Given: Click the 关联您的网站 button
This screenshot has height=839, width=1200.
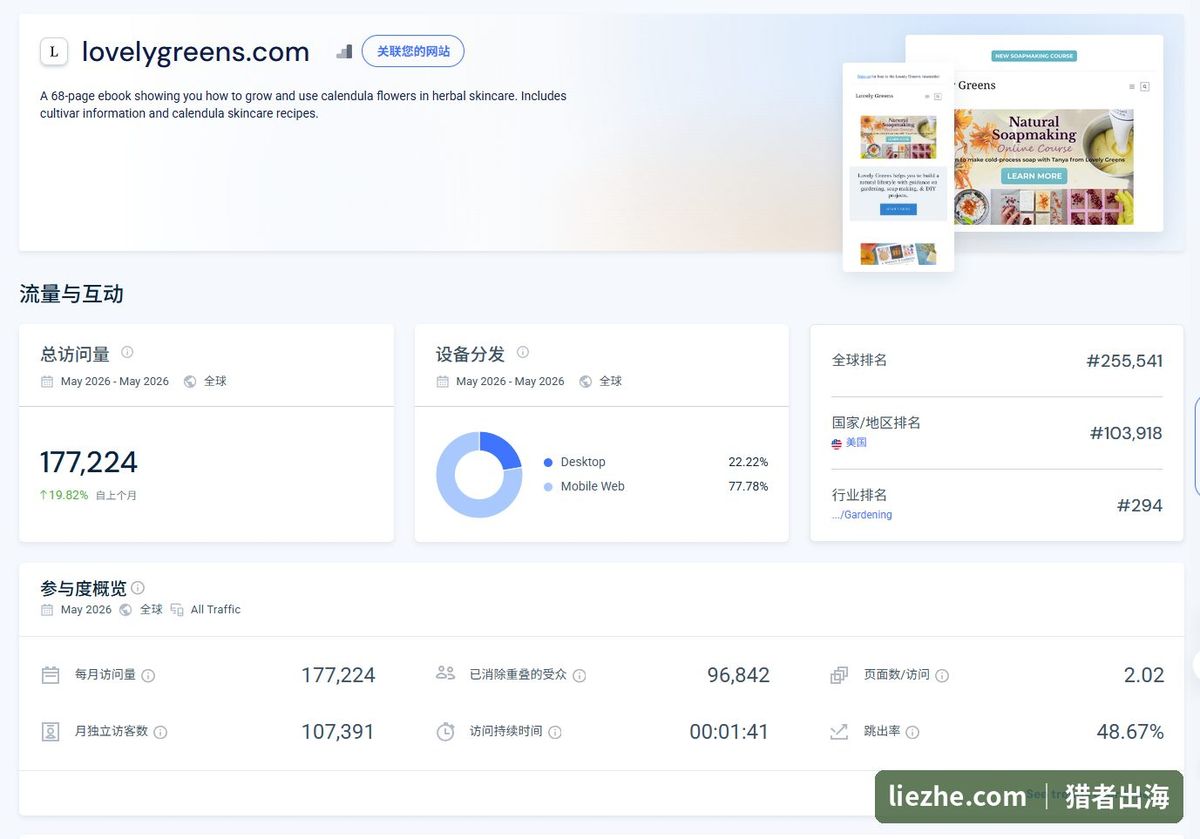Looking at the screenshot, I should click(413, 51).
